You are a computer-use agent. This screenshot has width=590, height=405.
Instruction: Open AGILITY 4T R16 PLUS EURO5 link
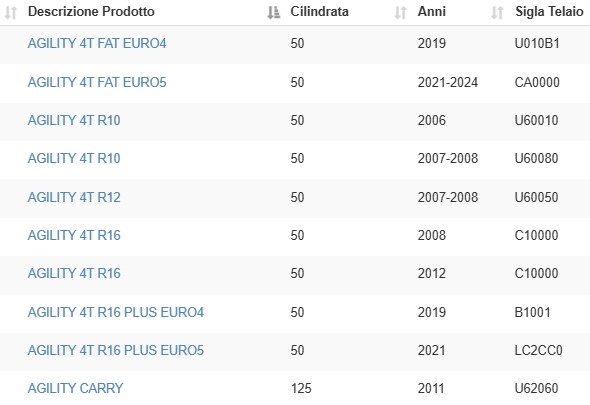[116, 350]
